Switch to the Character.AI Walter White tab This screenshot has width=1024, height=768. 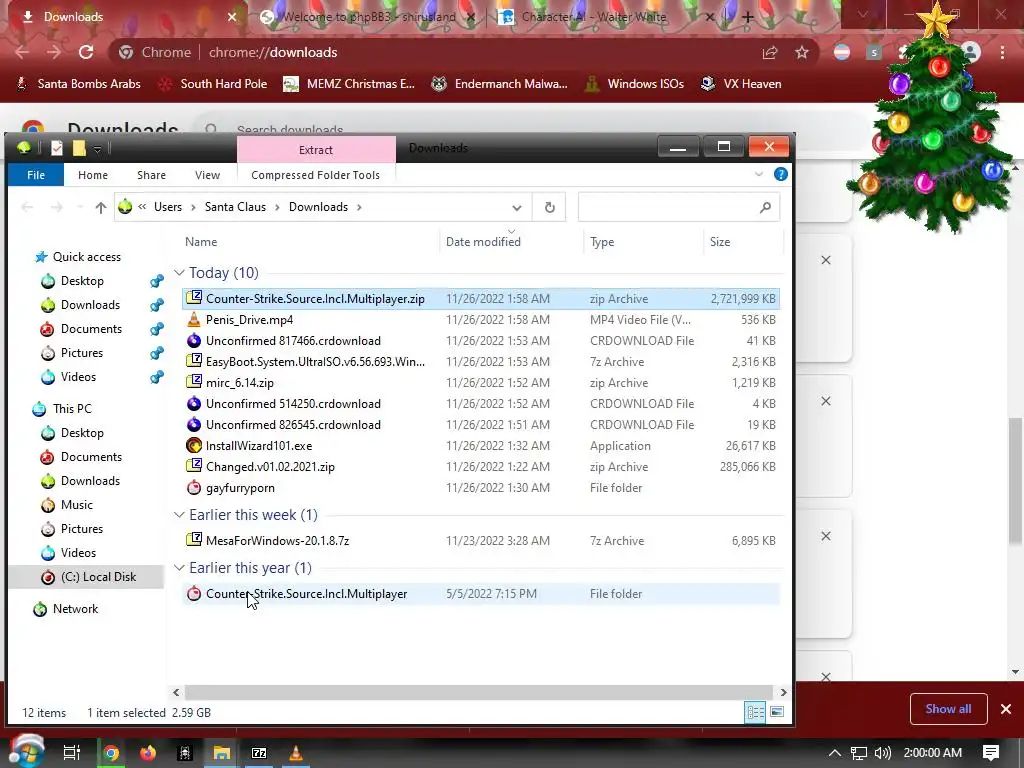tap(594, 17)
